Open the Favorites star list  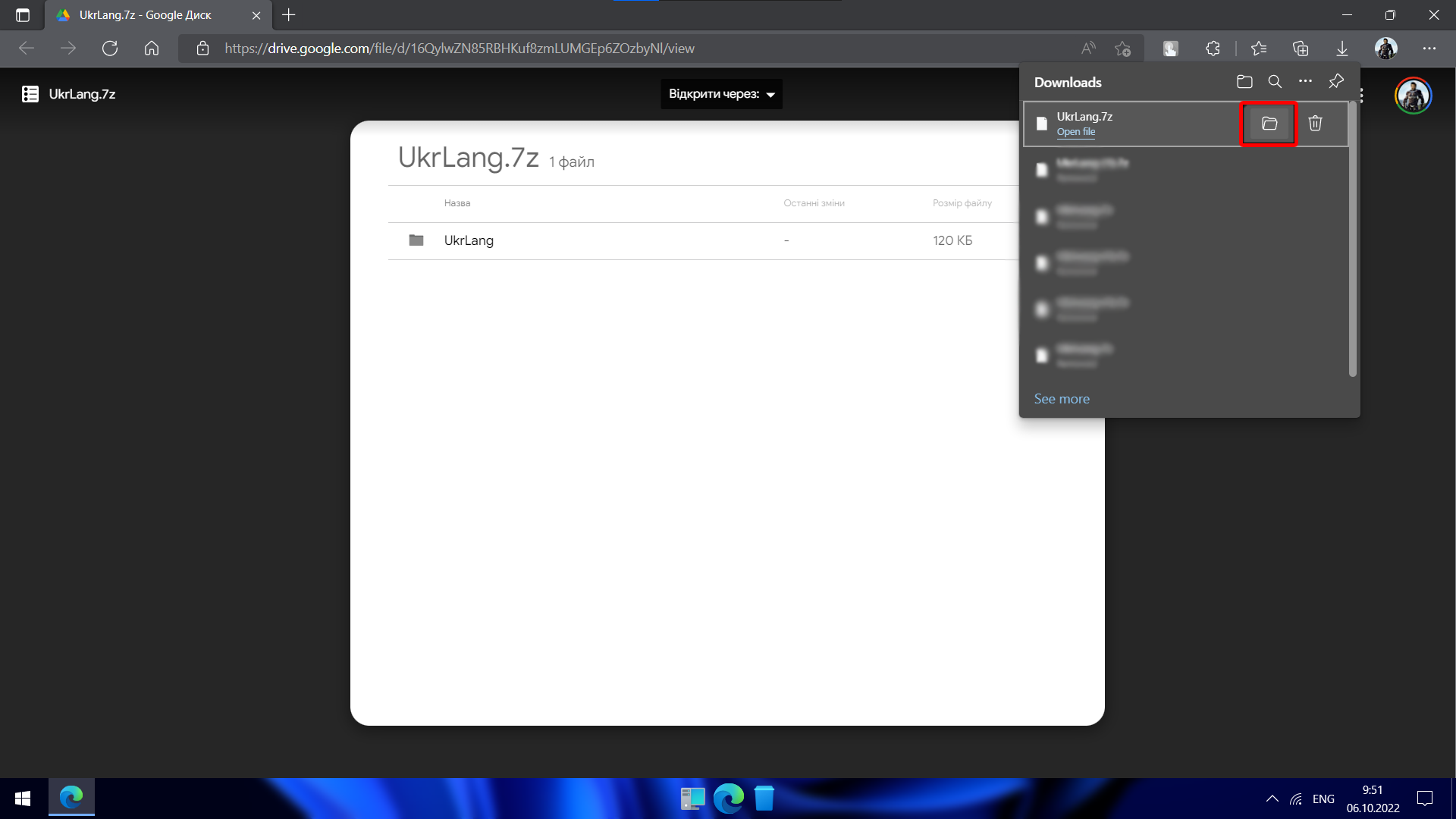pyautogui.click(x=1259, y=49)
